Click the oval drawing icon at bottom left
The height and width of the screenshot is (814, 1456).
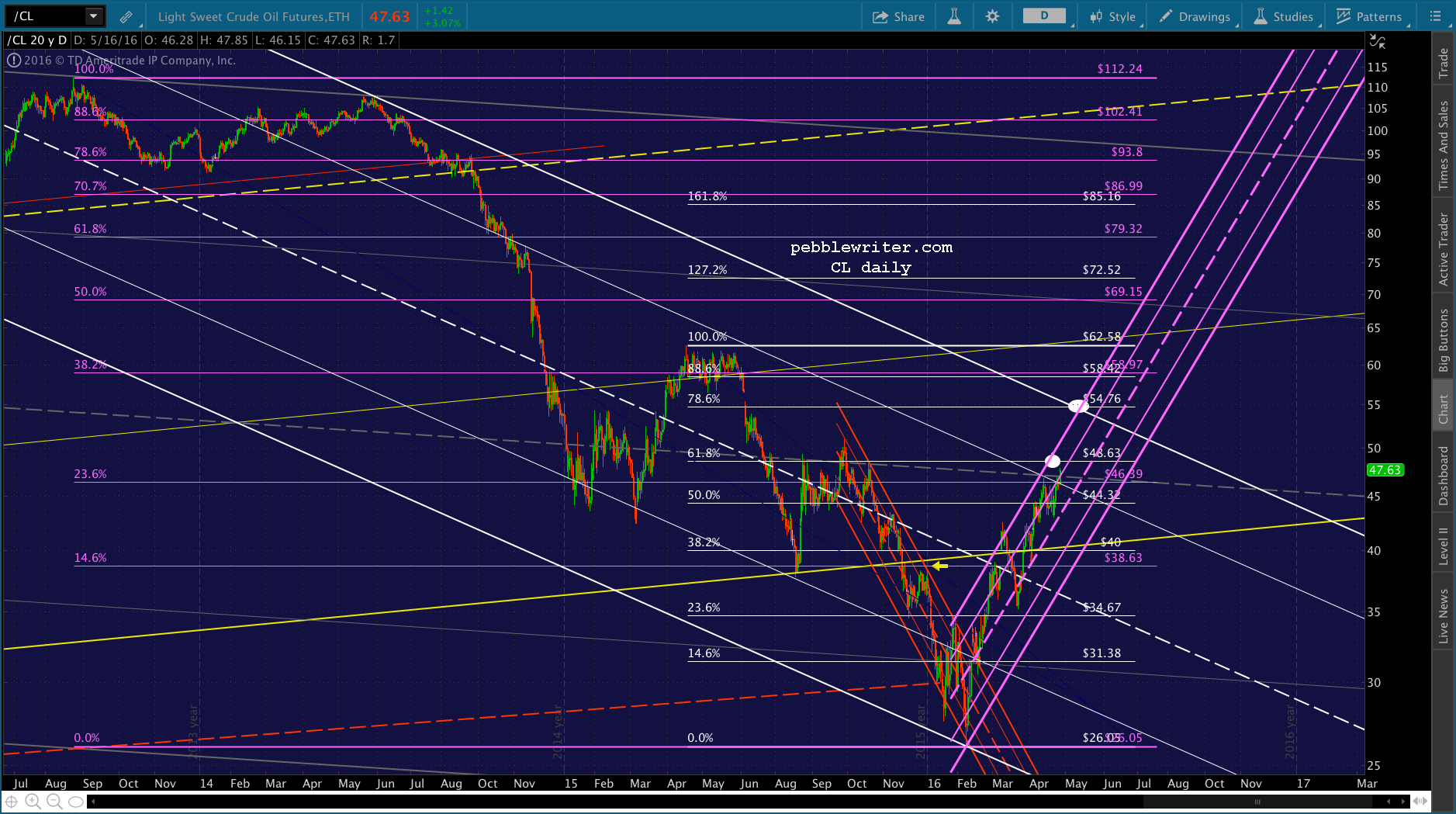75,802
